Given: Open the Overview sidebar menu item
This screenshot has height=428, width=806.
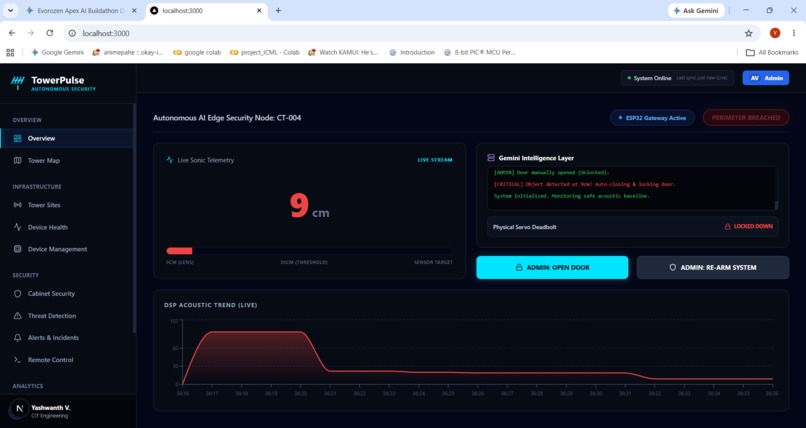Looking at the screenshot, I should [x=67, y=138].
